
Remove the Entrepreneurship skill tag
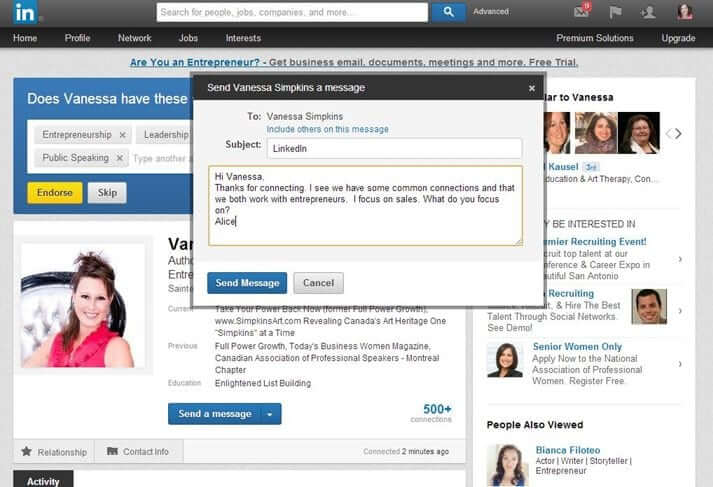pos(122,135)
